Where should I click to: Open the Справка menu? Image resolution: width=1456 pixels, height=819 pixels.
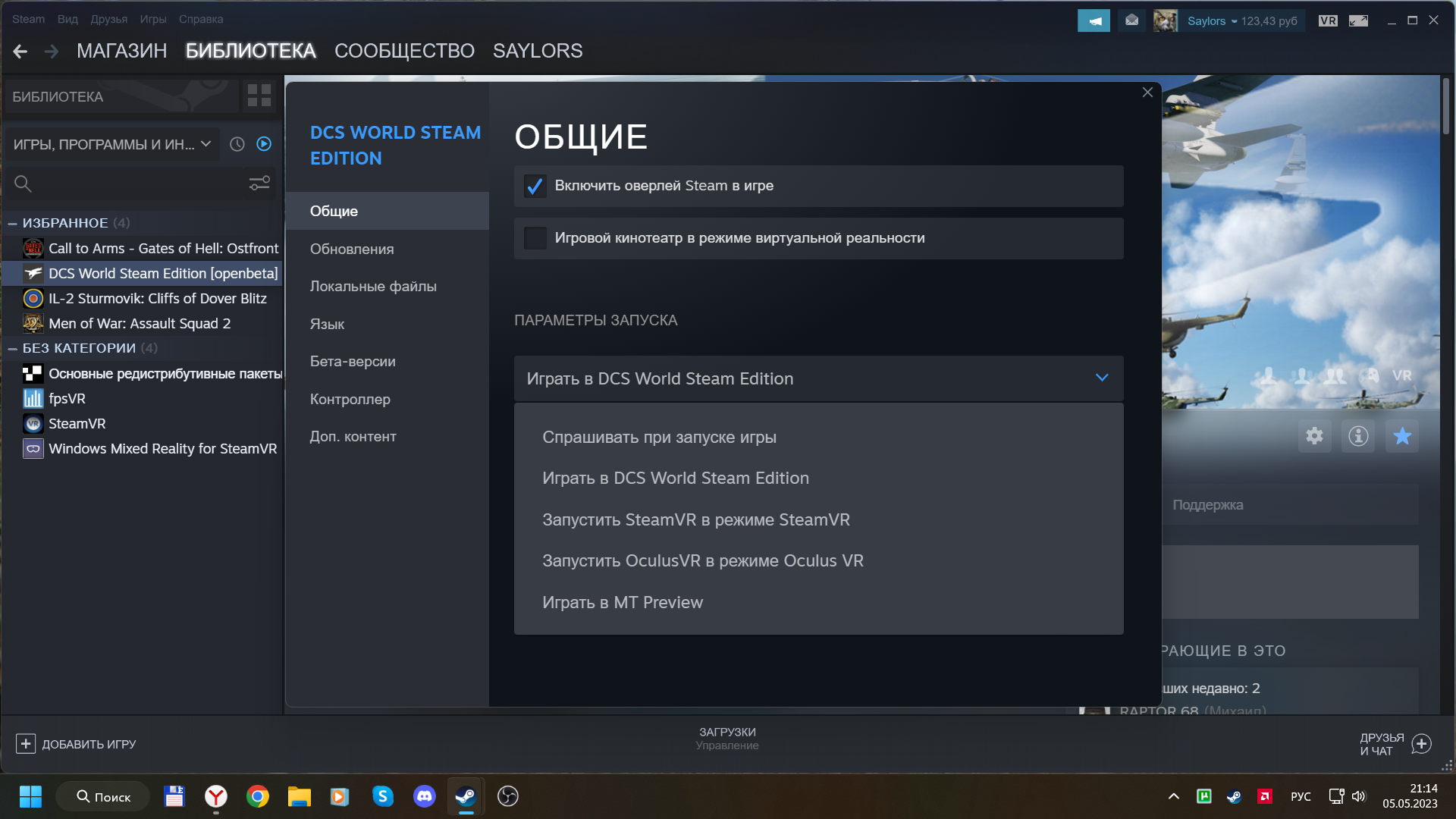[201, 19]
